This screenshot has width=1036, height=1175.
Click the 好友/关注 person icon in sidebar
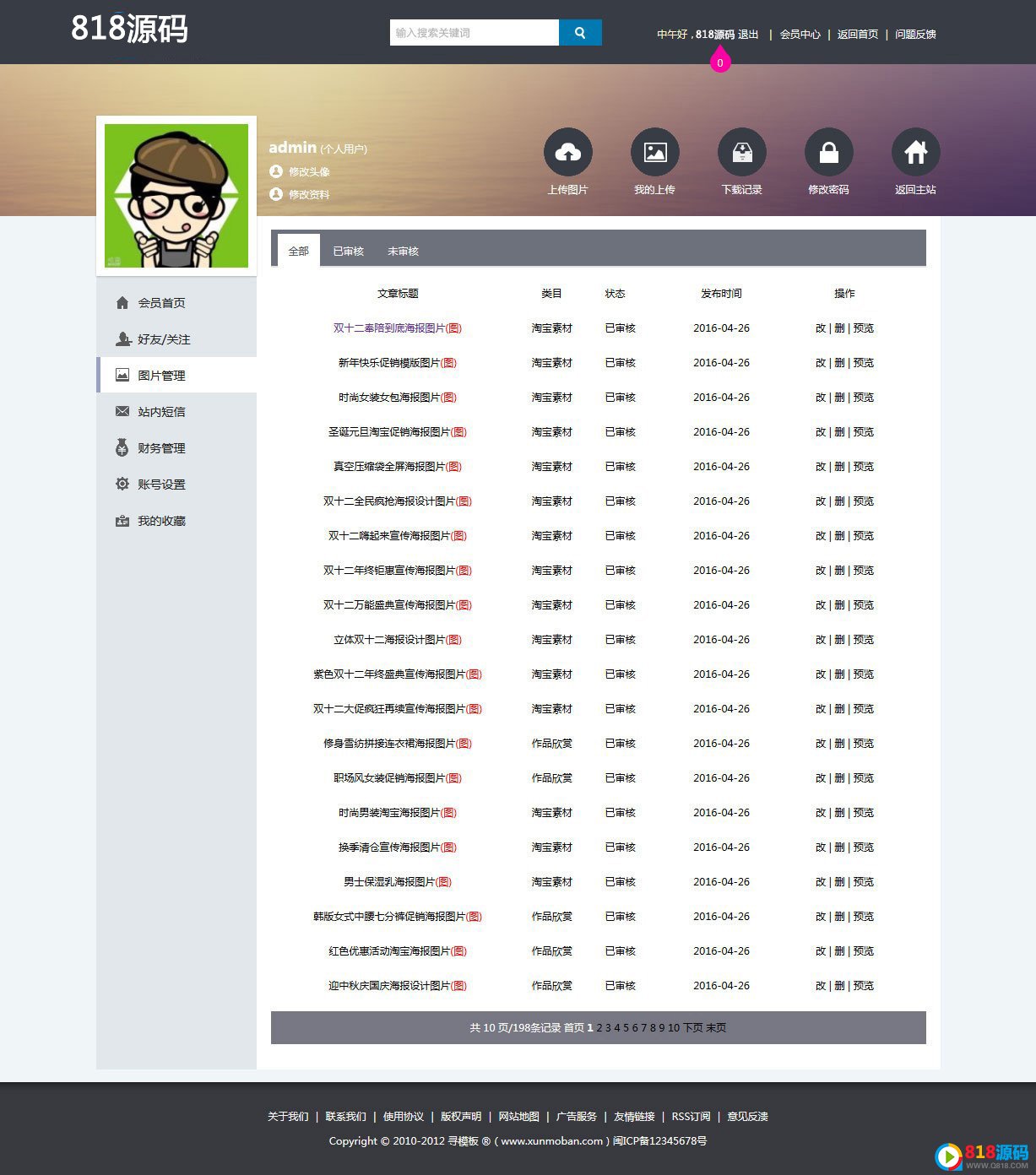pyautogui.click(x=122, y=338)
